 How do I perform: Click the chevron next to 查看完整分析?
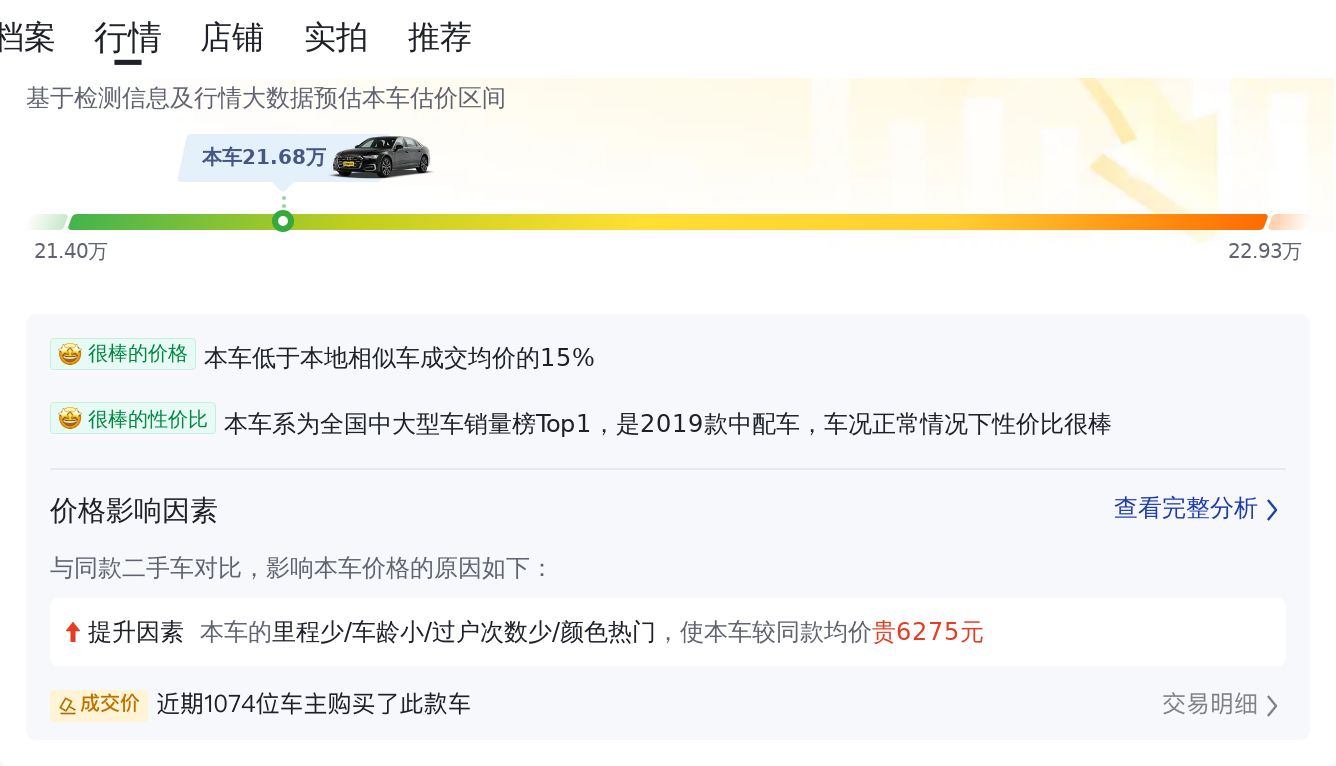(x=1272, y=510)
